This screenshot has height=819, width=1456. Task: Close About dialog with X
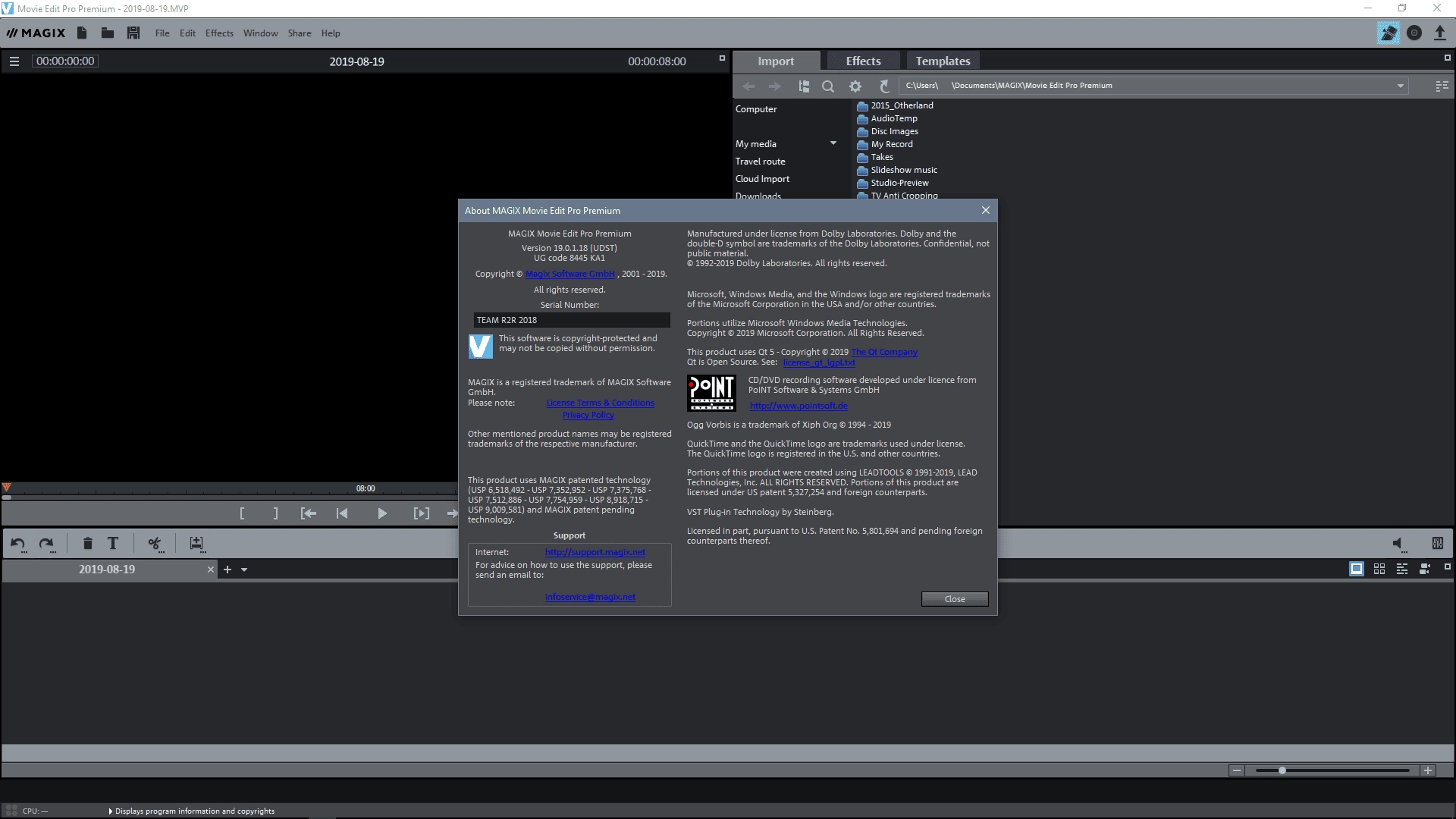pyautogui.click(x=985, y=210)
